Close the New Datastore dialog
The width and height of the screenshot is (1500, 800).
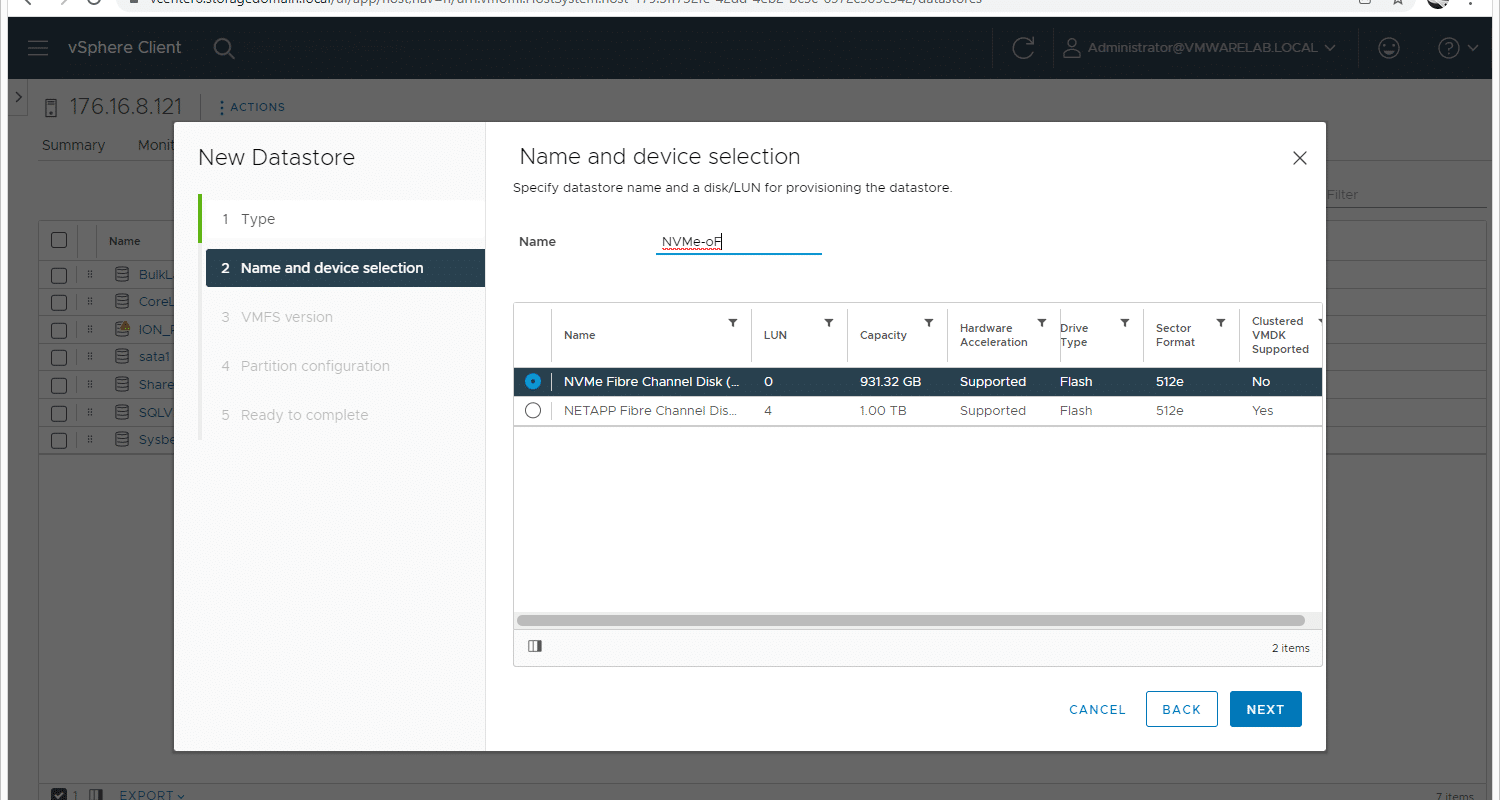pyautogui.click(x=1299, y=158)
